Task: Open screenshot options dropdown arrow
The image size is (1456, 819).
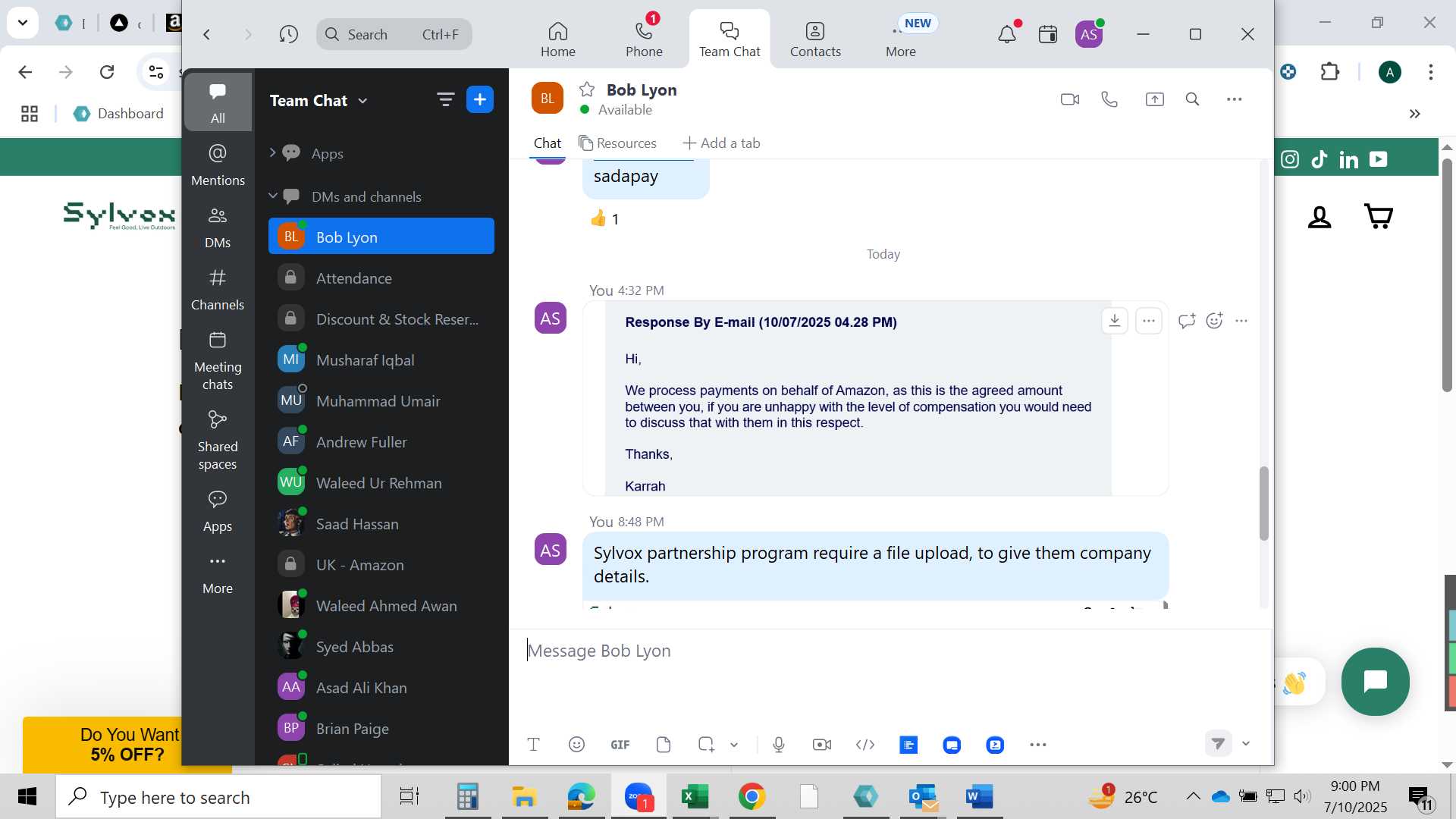Action: tap(734, 745)
